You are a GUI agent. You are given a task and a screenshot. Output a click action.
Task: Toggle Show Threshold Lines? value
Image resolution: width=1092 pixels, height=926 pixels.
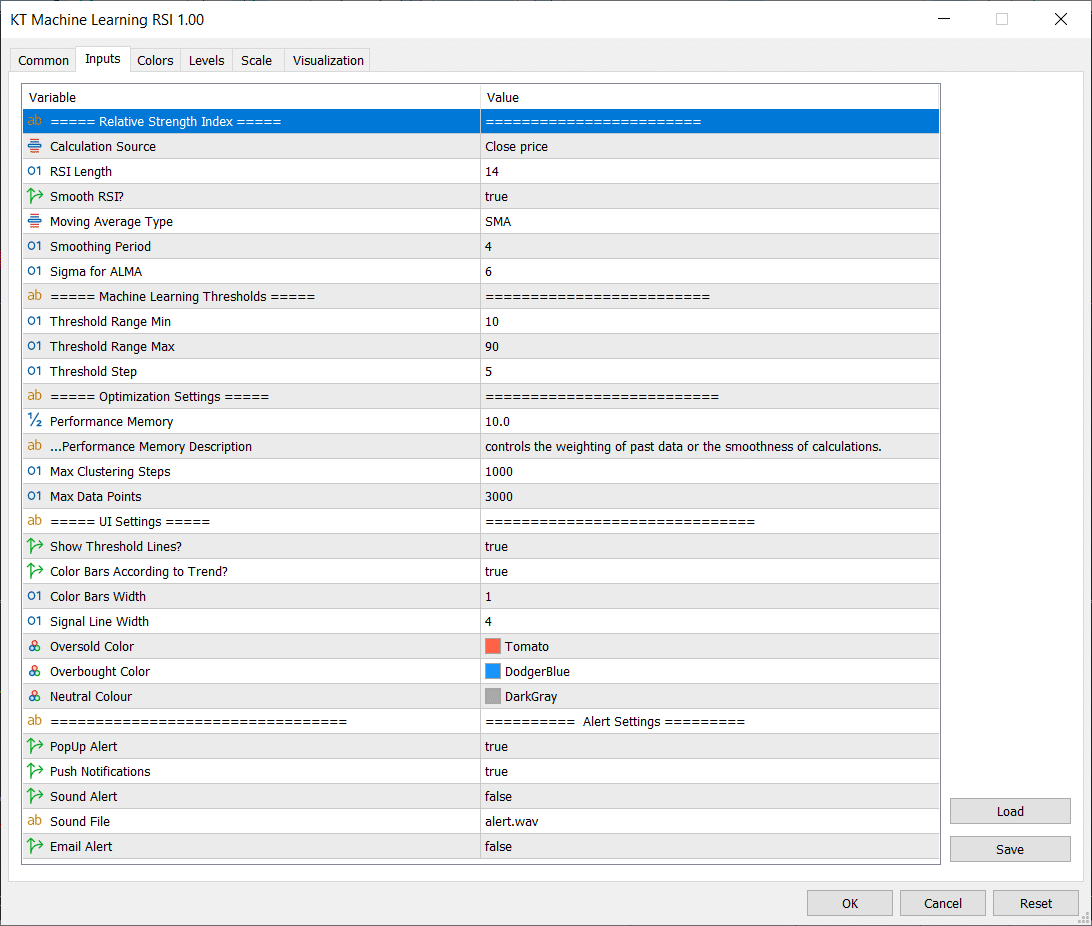point(709,547)
